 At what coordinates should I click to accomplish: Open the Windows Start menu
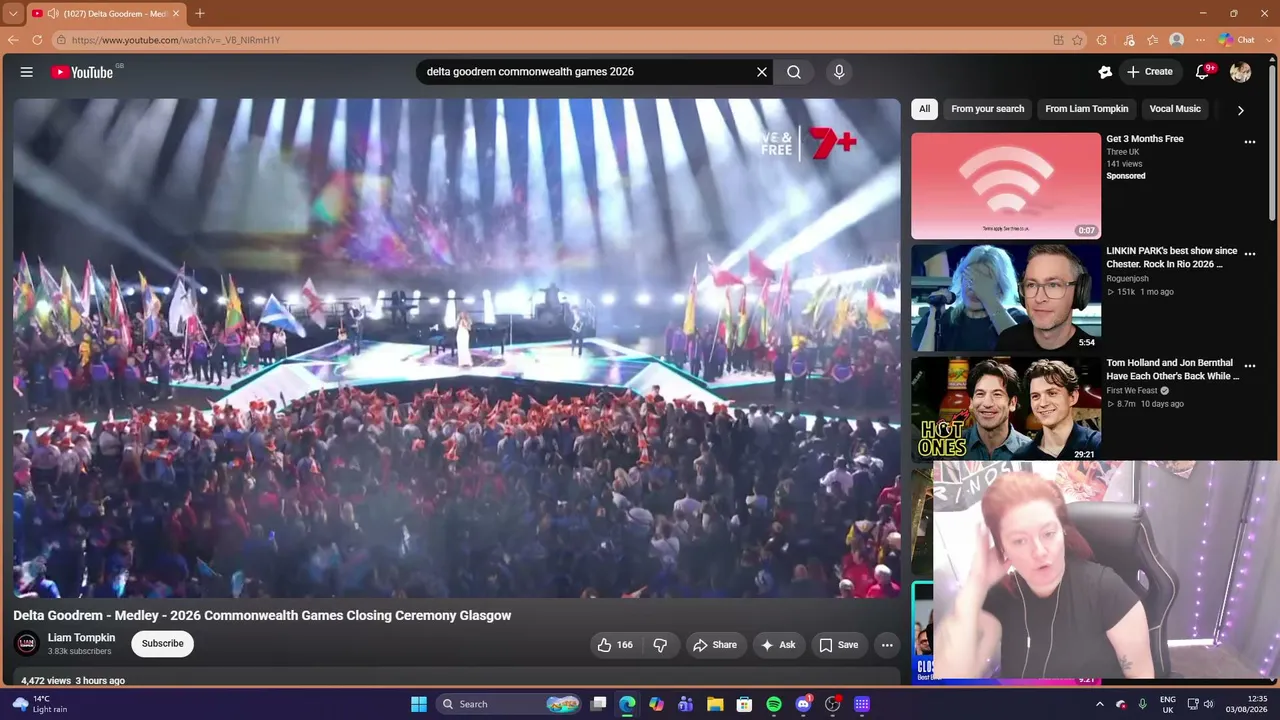419,704
